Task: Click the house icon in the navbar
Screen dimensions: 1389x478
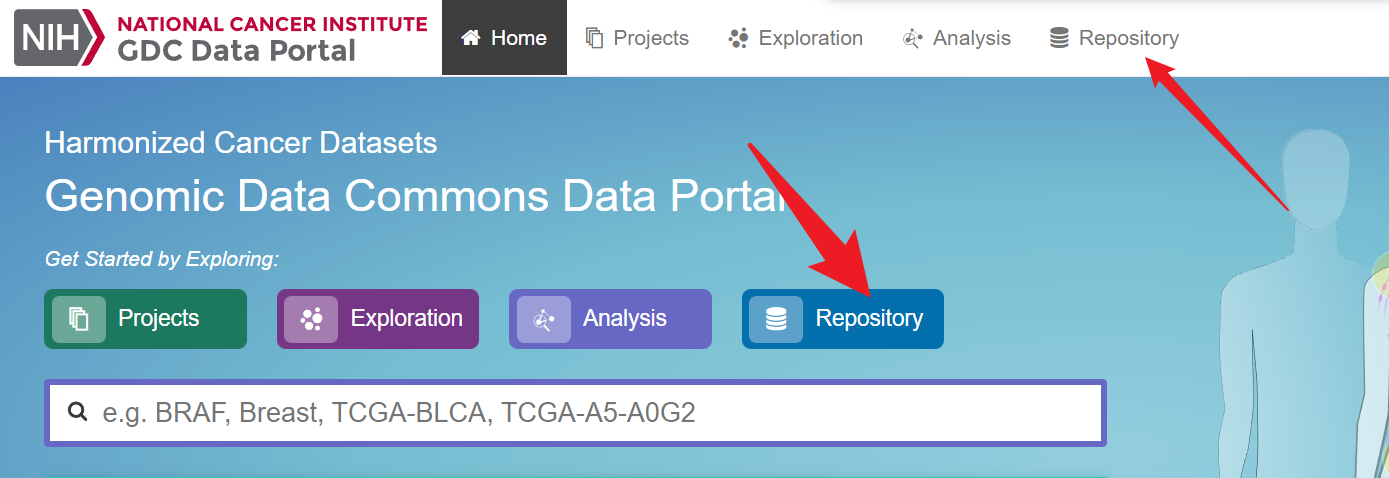Action: coord(471,38)
